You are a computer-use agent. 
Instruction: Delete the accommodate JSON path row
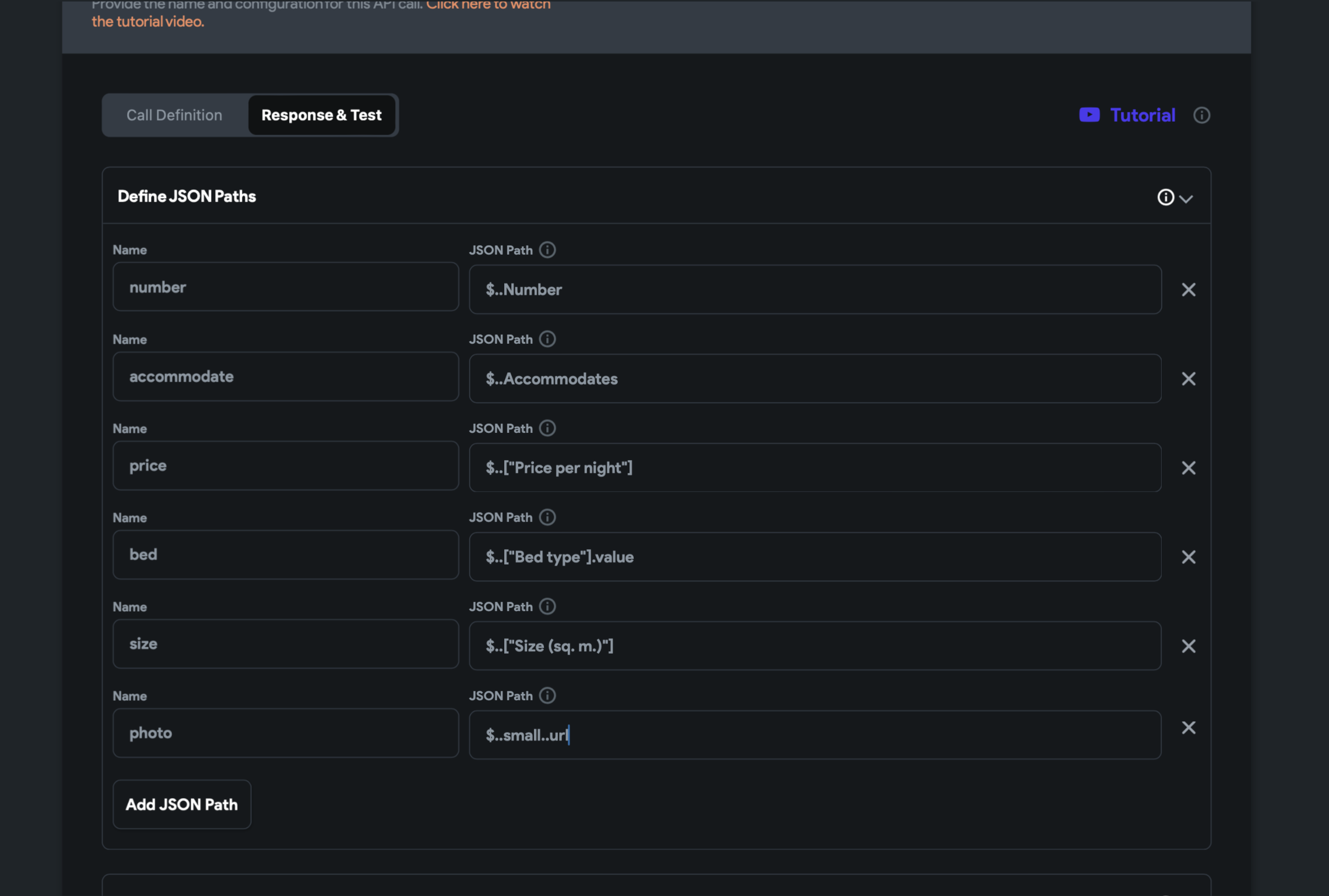tap(1188, 379)
